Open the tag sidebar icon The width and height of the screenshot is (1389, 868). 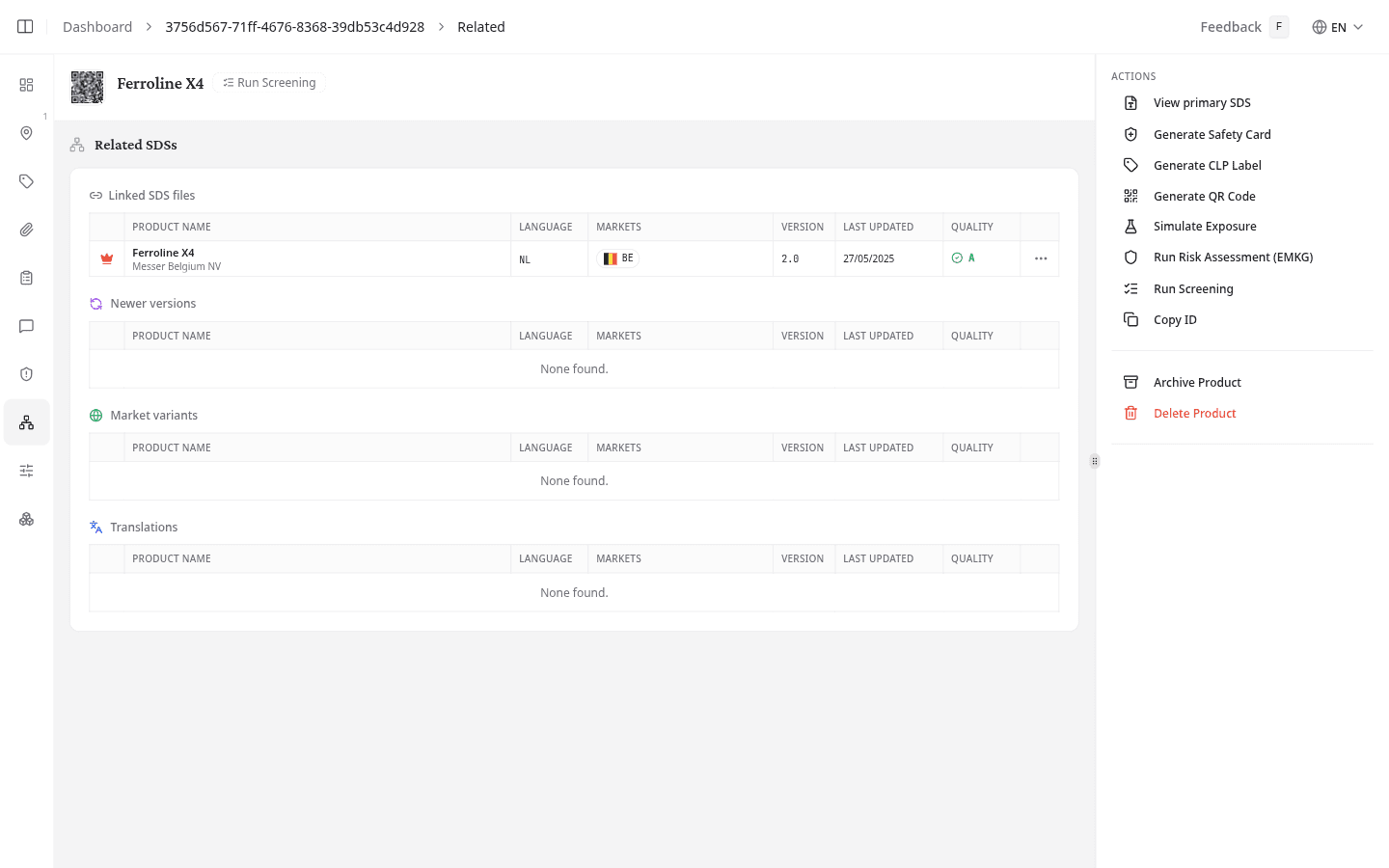point(26,181)
